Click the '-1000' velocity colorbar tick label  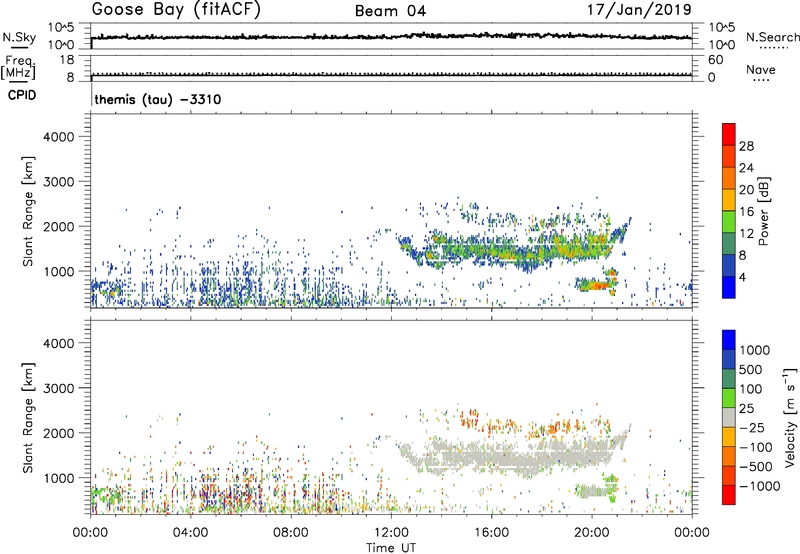pyautogui.click(x=759, y=486)
